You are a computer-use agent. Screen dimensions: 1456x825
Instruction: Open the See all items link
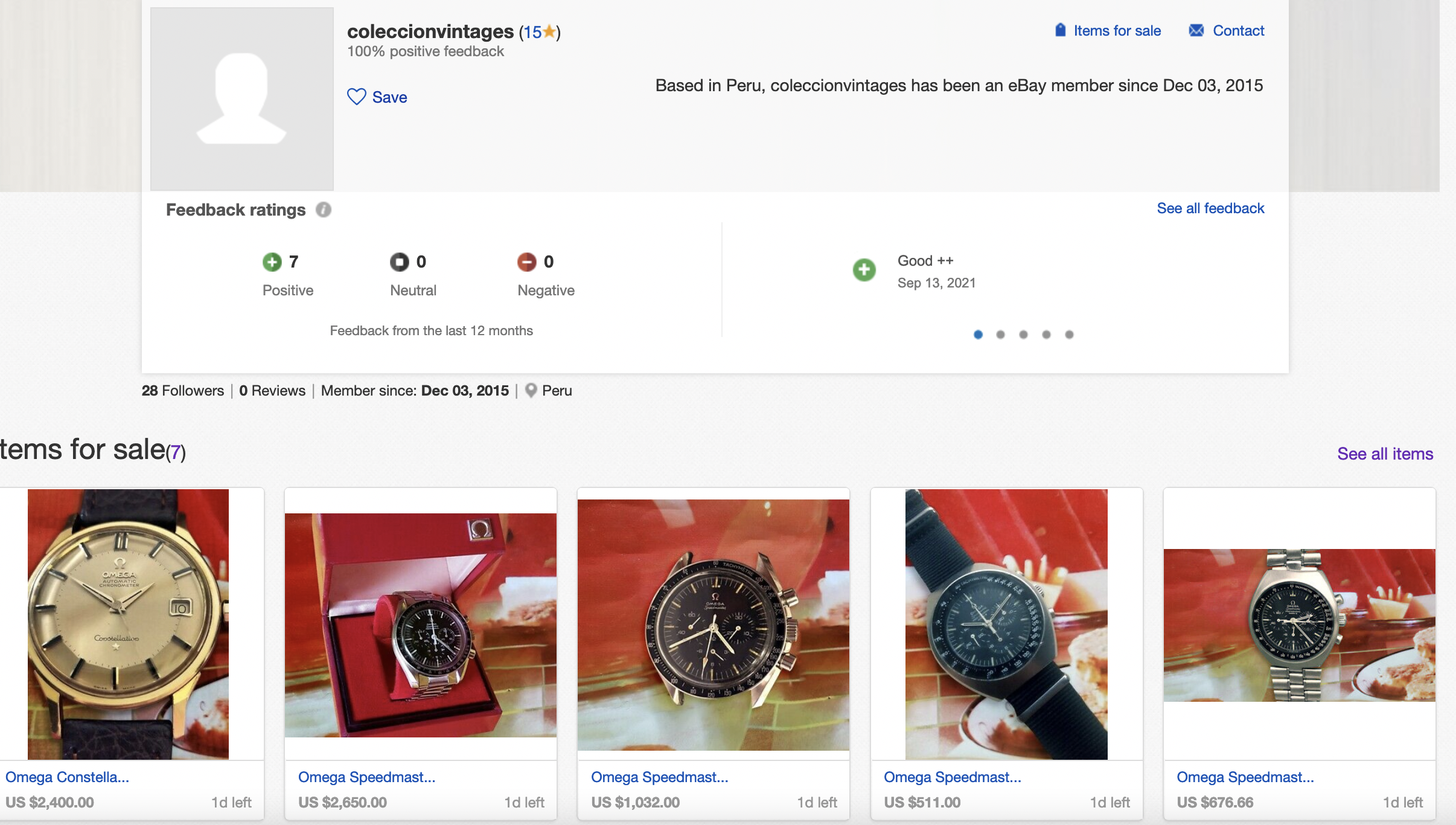coord(1385,454)
